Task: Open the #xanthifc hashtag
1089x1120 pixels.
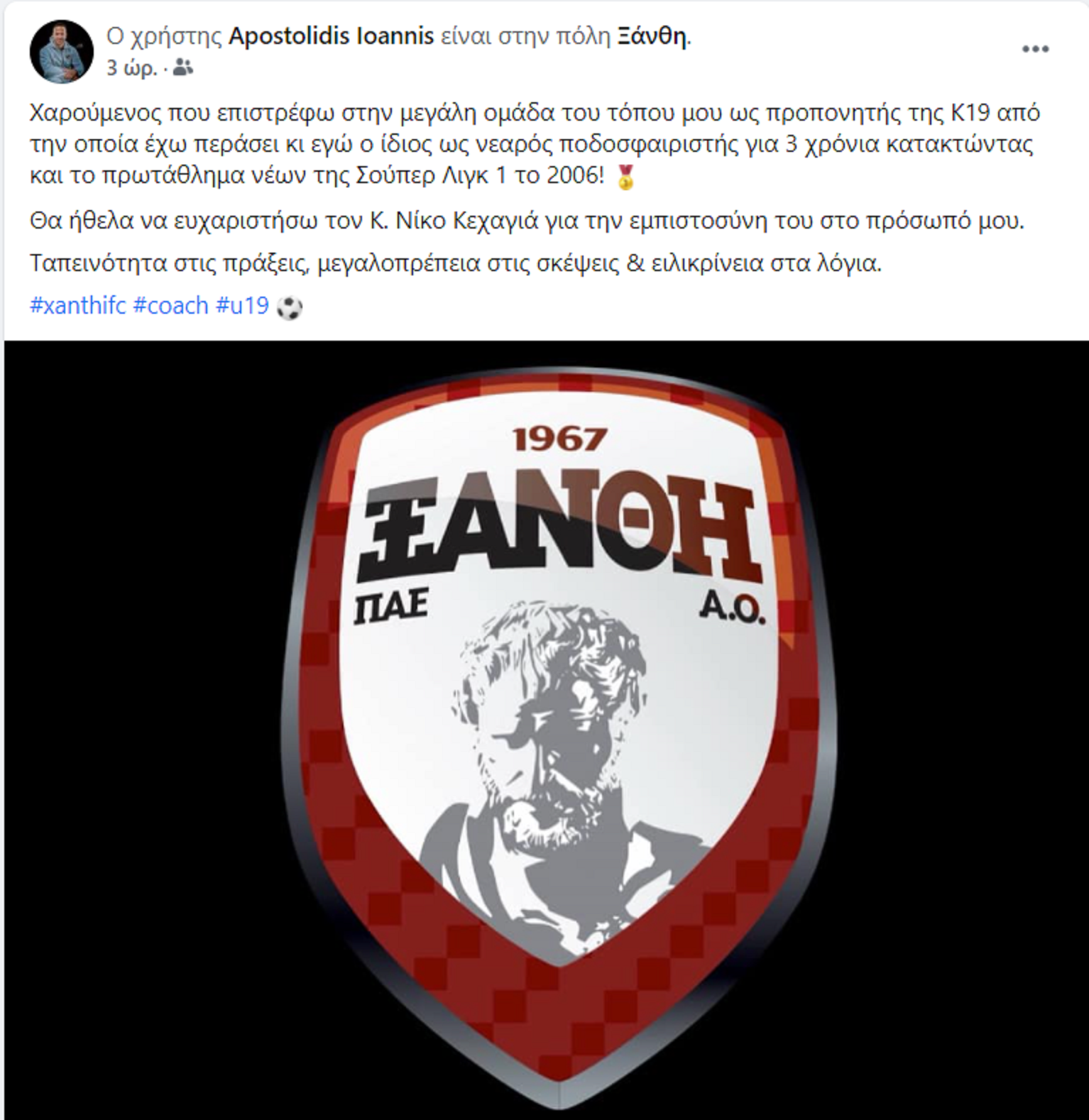Action: pos(78,305)
